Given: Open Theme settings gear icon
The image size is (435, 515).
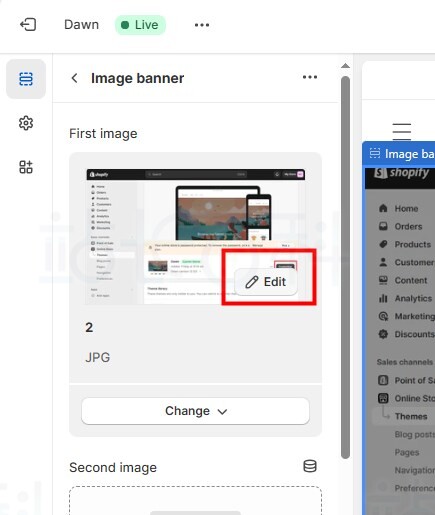Looking at the screenshot, I should pos(26,123).
